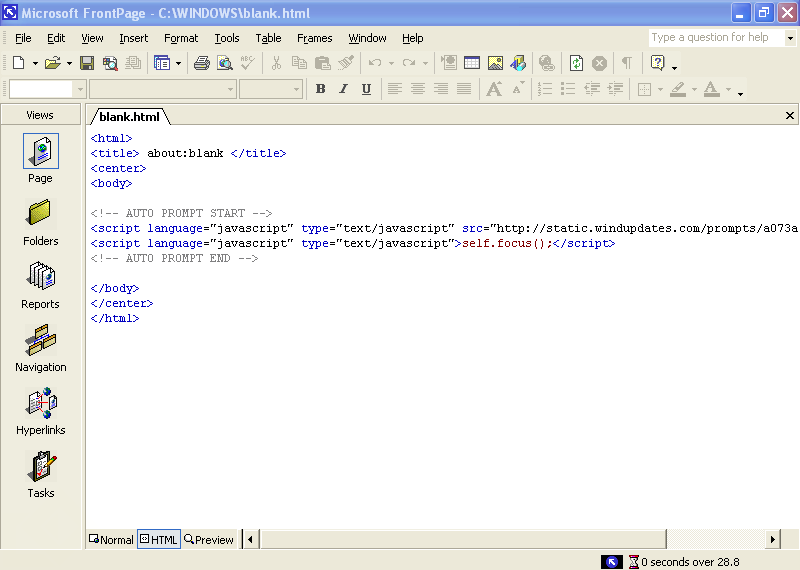The image size is (800, 570).
Task: Decrease the font size
Action: pos(518,89)
